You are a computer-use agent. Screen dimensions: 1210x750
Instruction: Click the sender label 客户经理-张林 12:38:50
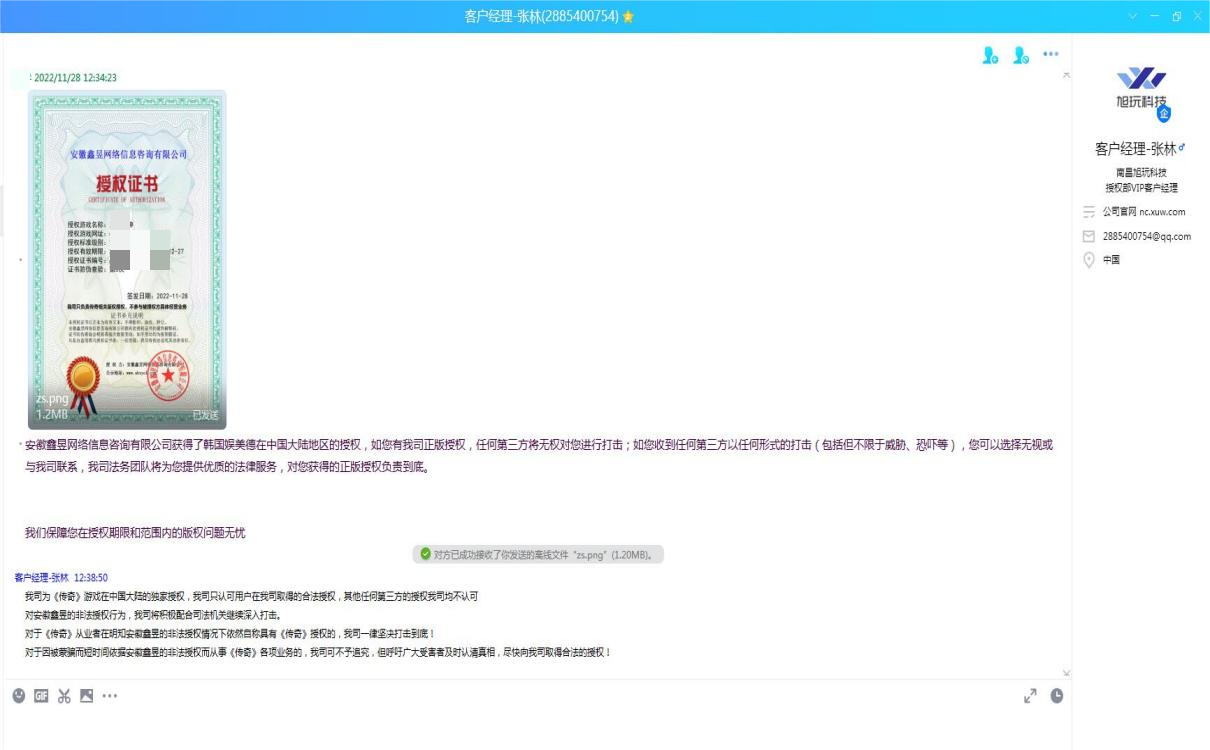(61, 578)
